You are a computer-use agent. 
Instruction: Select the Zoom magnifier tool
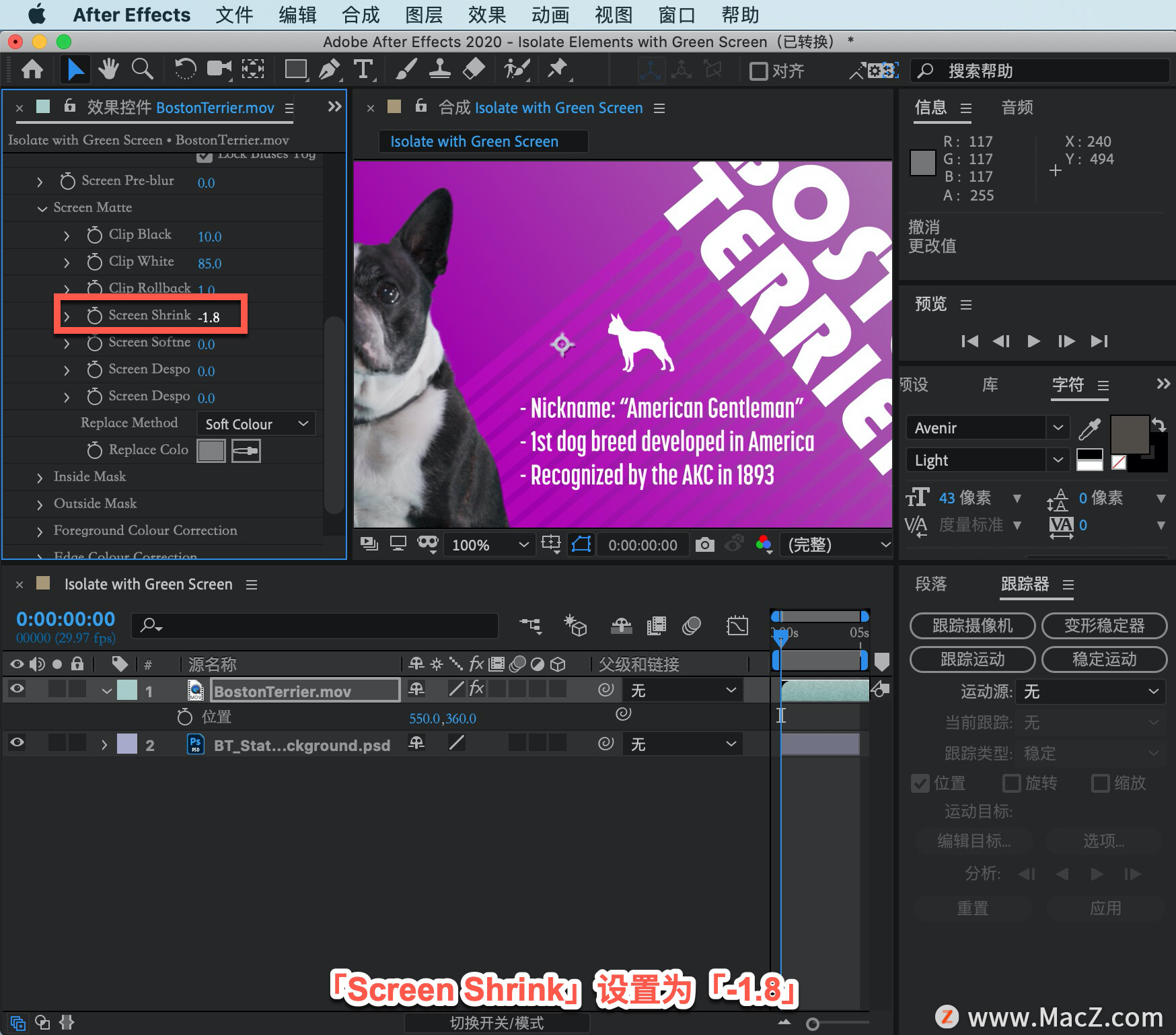(x=142, y=70)
